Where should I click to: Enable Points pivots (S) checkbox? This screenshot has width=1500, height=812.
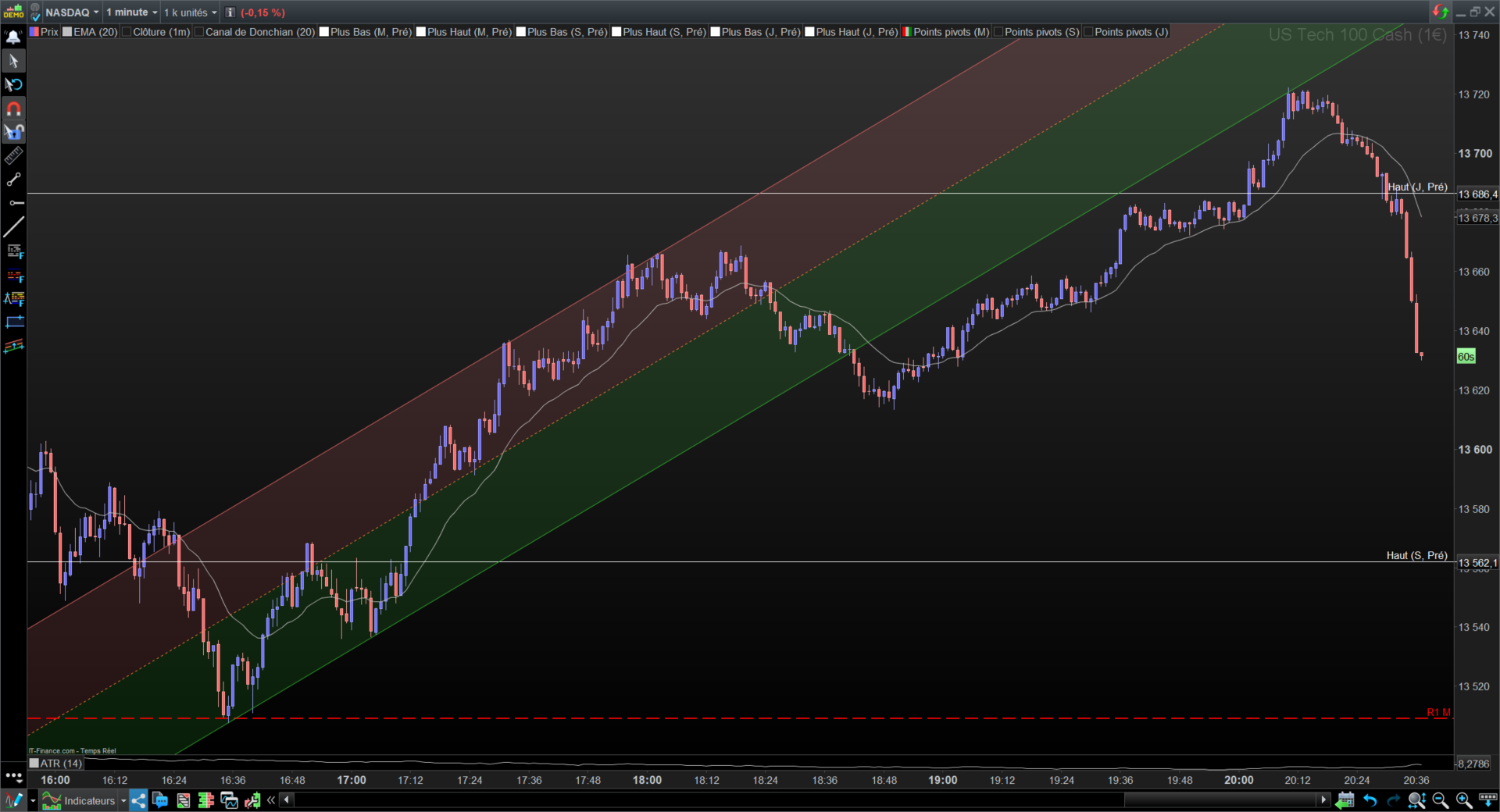(998, 32)
